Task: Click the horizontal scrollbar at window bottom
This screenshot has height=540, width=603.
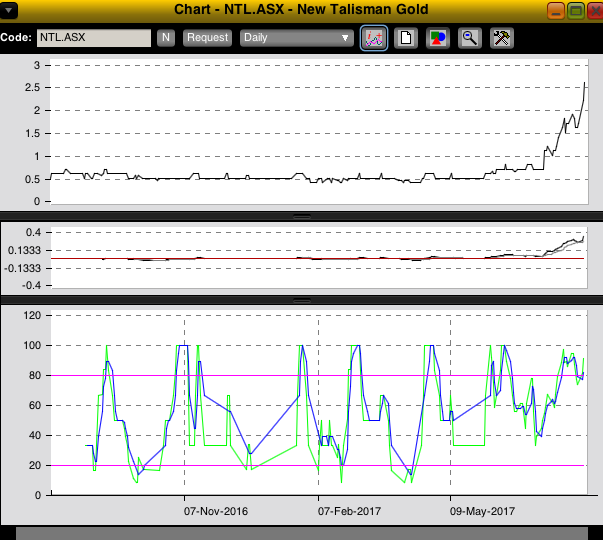Action: 302,534
